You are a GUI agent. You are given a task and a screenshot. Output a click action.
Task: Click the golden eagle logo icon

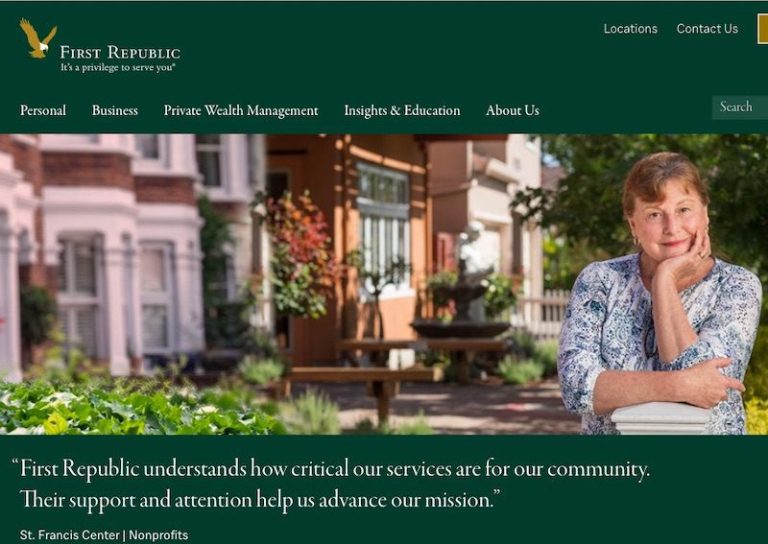click(x=38, y=38)
